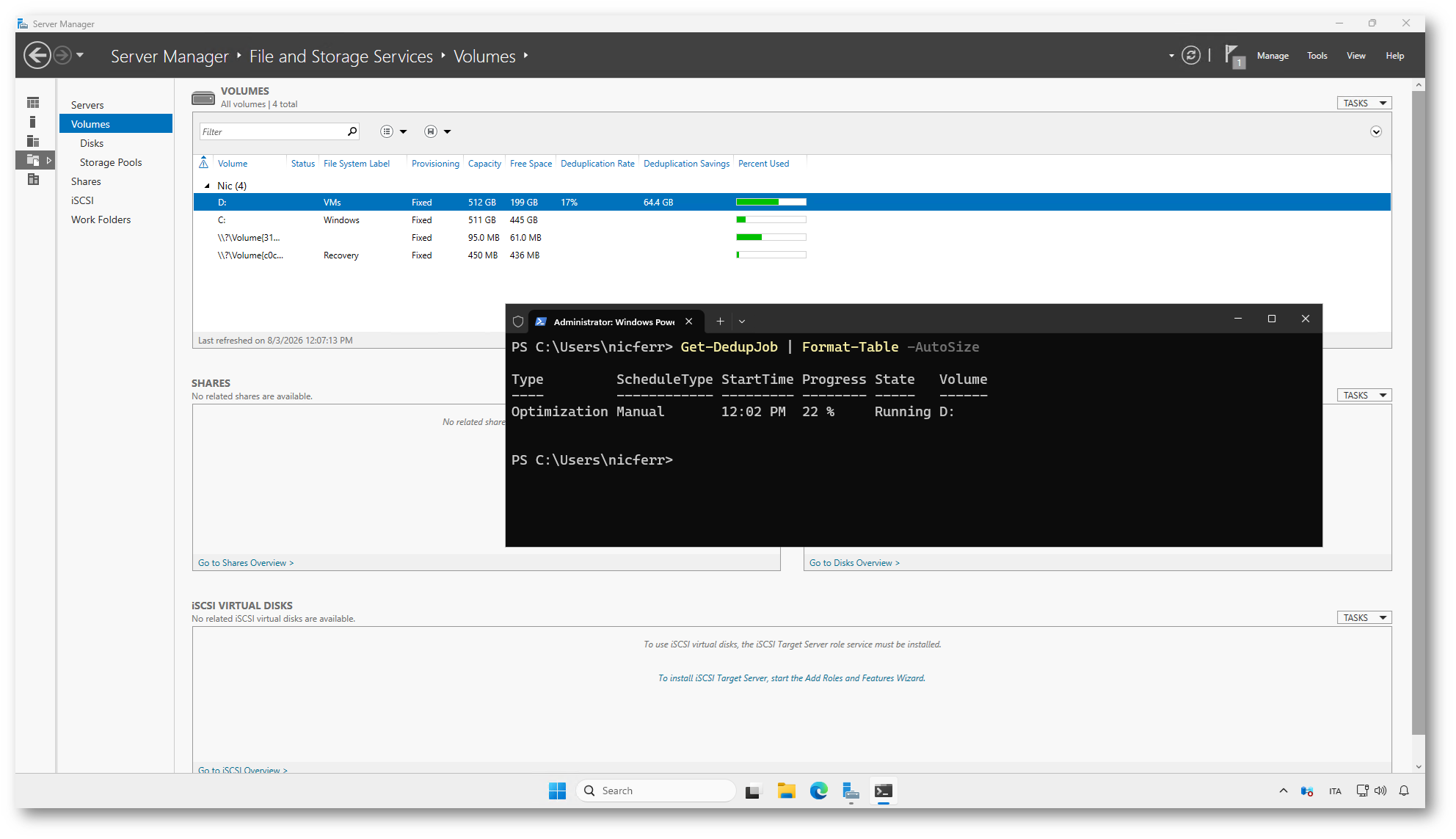
Task: Click the Recovery volume percent used bar
Action: (771, 255)
